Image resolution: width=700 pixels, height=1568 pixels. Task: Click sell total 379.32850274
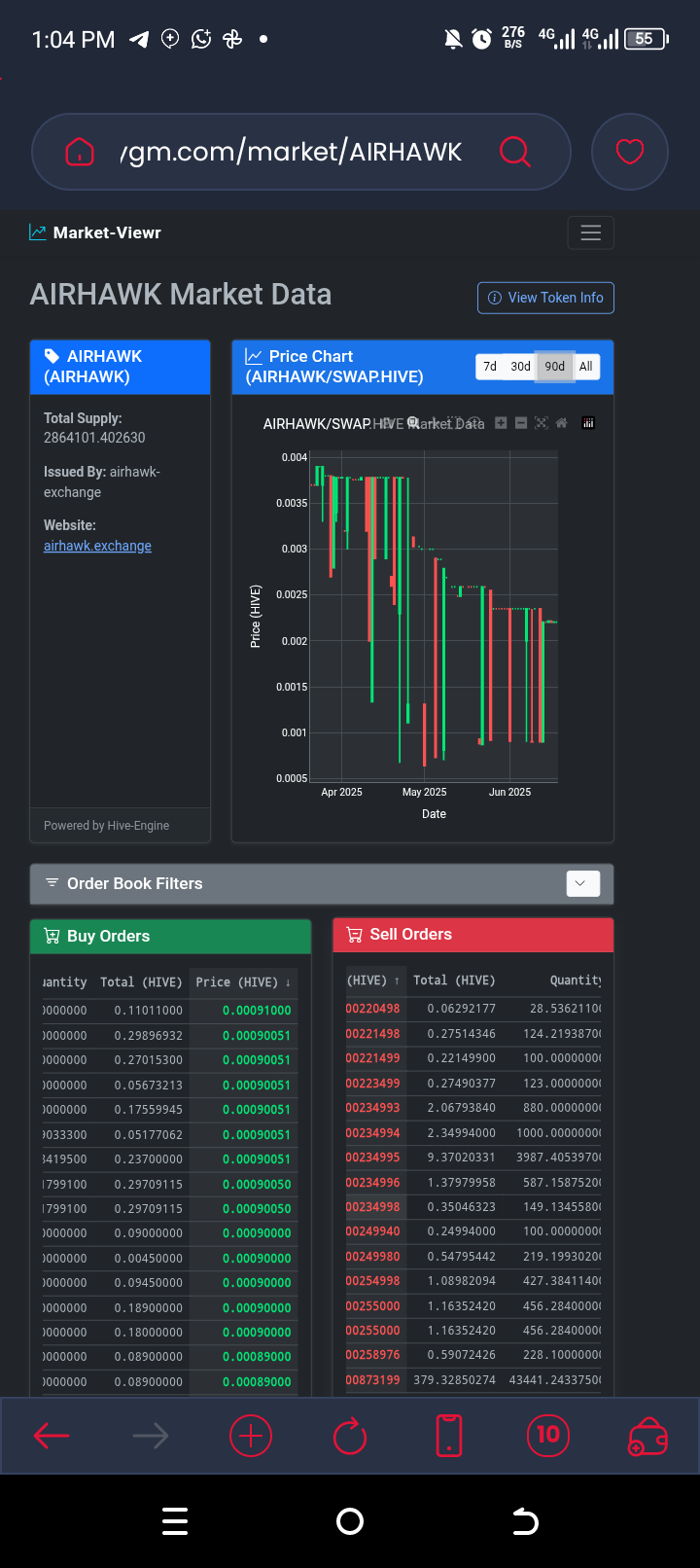pyautogui.click(x=454, y=1380)
